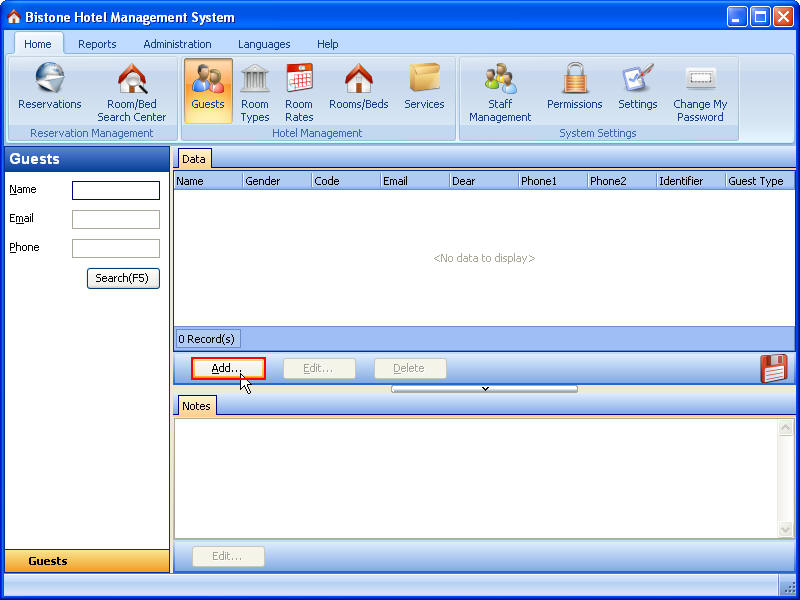
Task: Collapse panel using splitter chevron arrow
Action: pyautogui.click(x=484, y=389)
